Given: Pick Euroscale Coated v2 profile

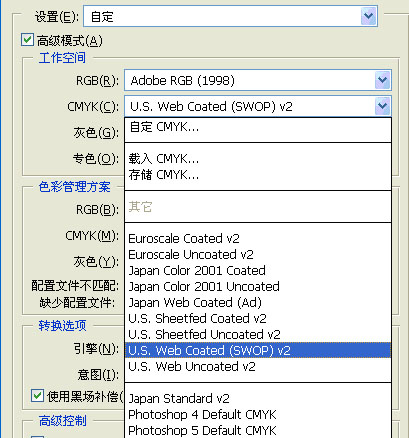Looking at the screenshot, I should [258, 238].
